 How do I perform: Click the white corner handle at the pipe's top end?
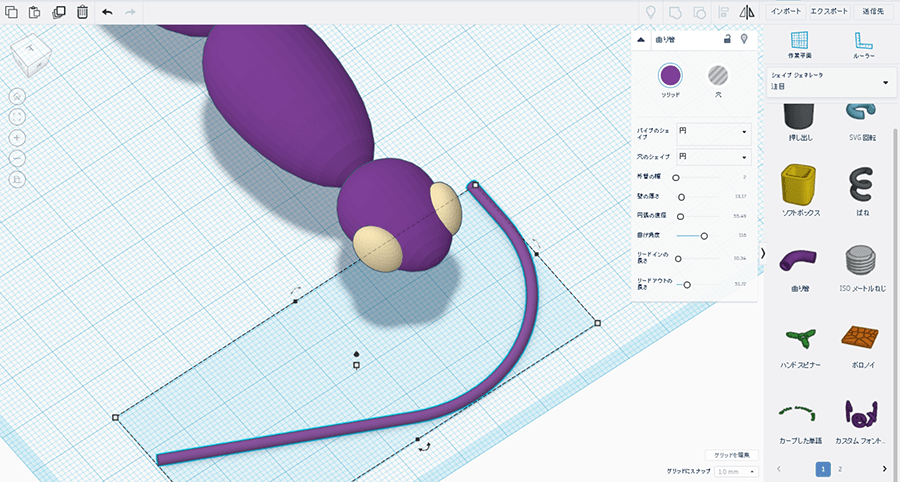tap(475, 185)
